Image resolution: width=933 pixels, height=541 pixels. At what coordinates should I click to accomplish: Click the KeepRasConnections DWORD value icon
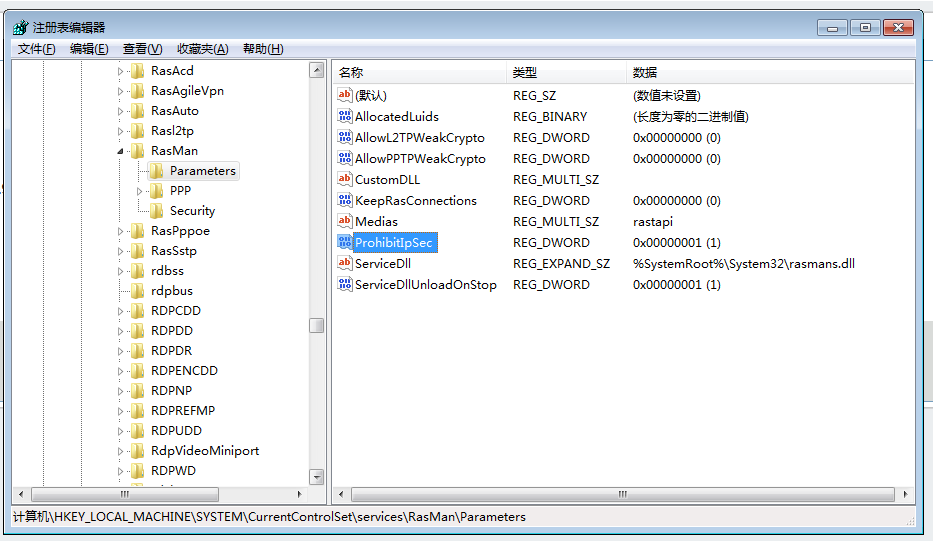click(345, 200)
